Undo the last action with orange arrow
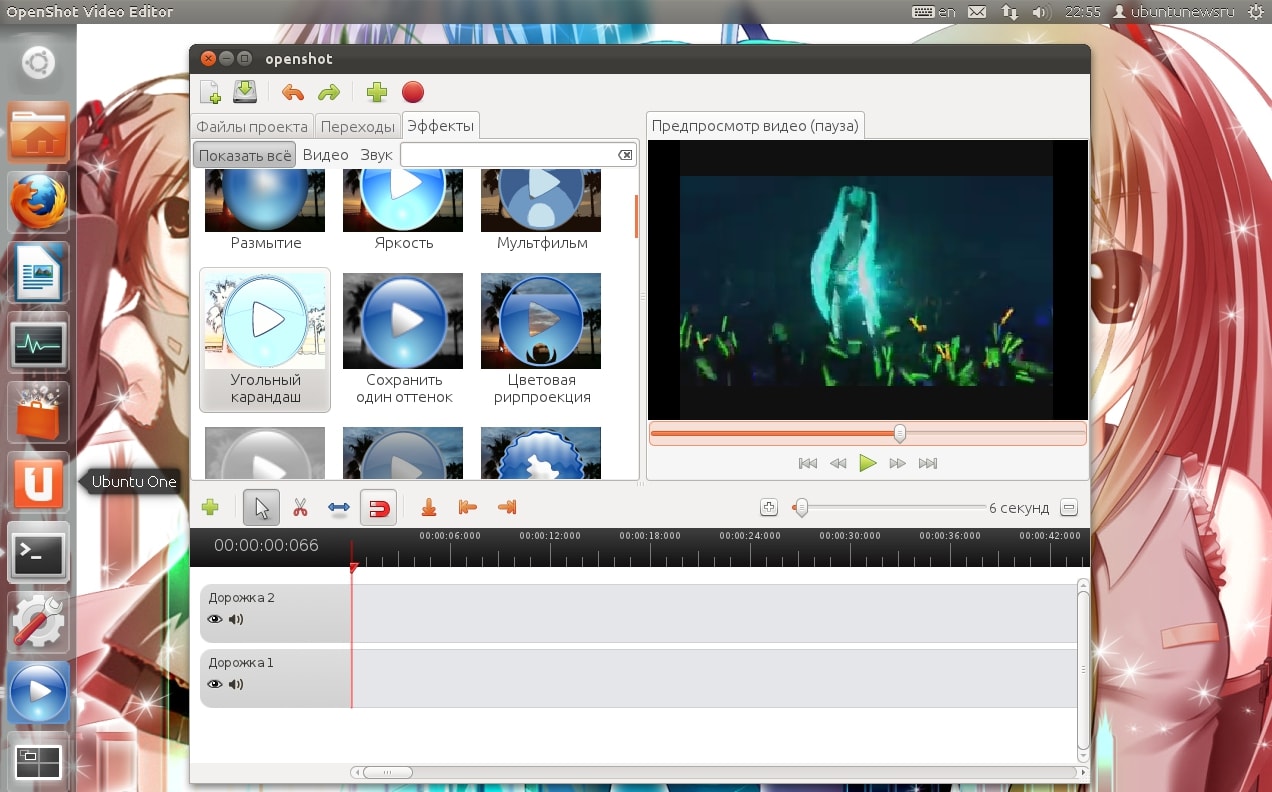 (x=292, y=93)
